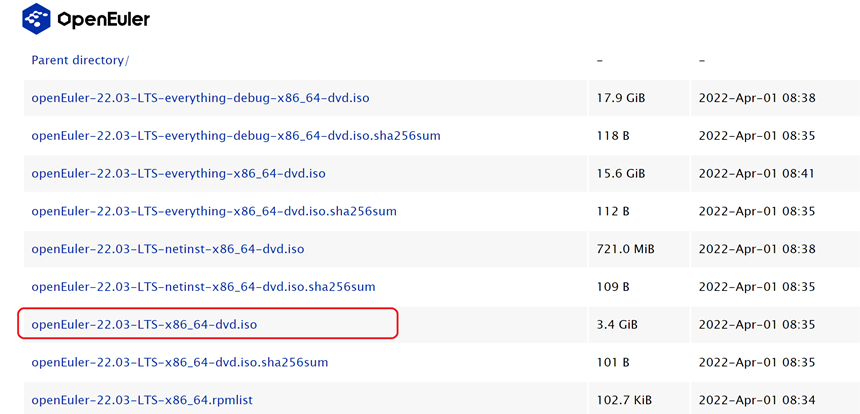Image resolution: width=860 pixels, height=414 pixels.
Task: Download openEuler-22.03-LTS-netinst-x86_64-dvd.iso
Action: click(167, 249)
